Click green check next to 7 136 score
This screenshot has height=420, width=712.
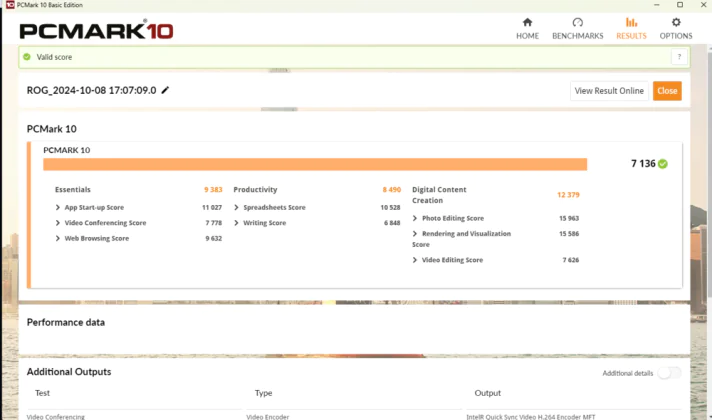[663, 164]
